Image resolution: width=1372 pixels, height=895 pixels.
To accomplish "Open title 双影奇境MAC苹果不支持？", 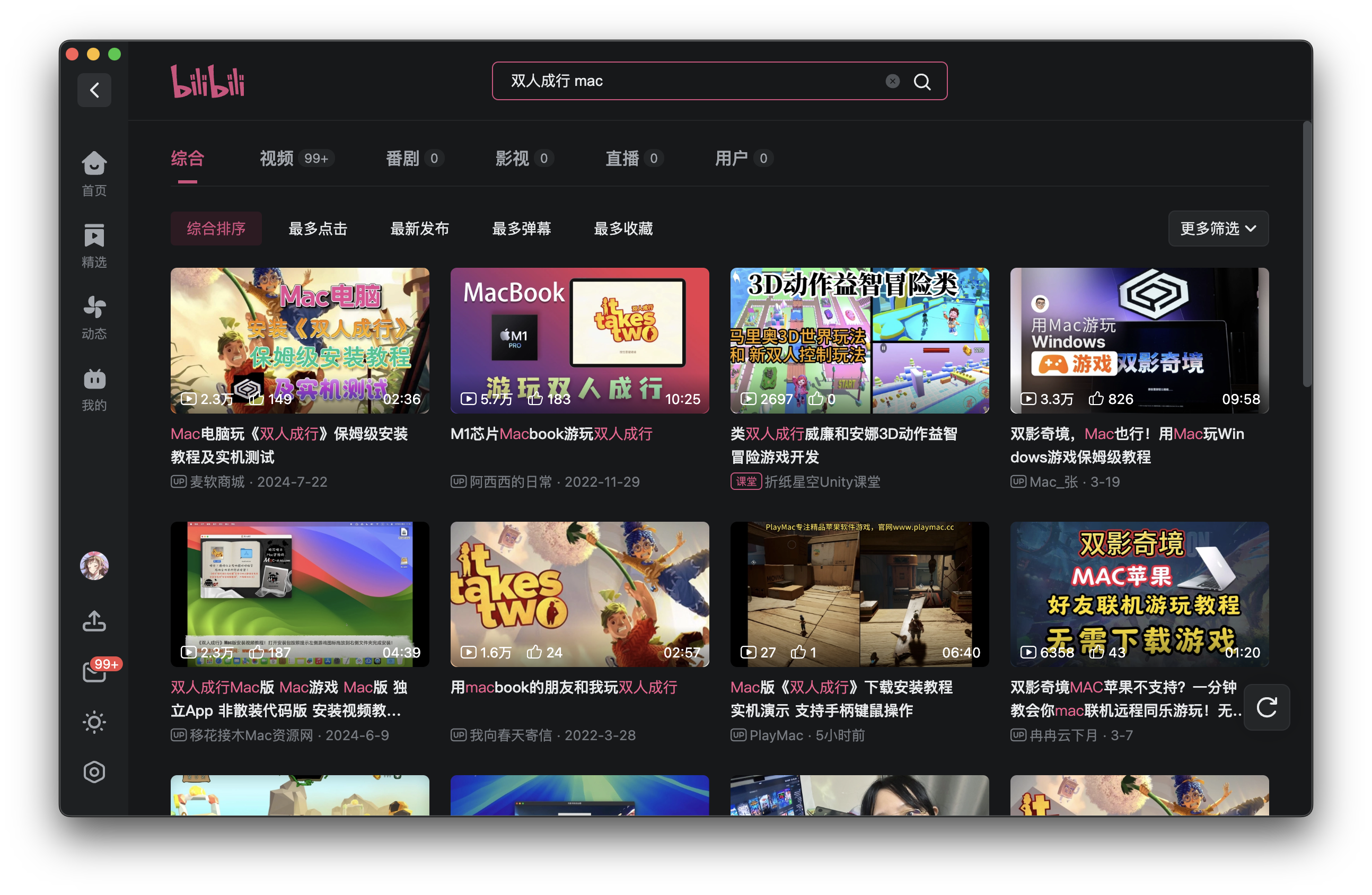I will click(x=1125, y=698).
